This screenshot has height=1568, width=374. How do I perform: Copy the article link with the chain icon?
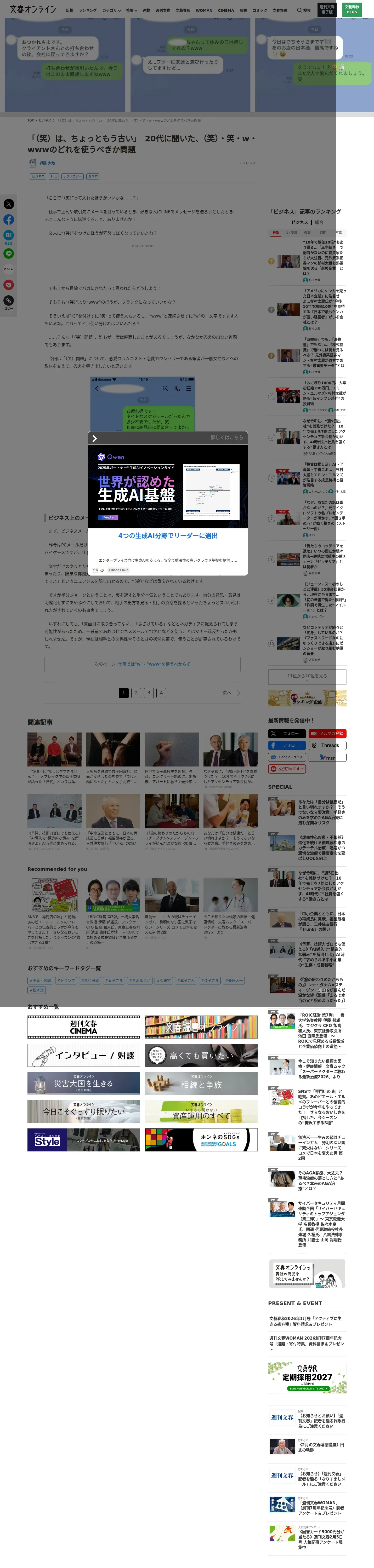click(9, 301)
